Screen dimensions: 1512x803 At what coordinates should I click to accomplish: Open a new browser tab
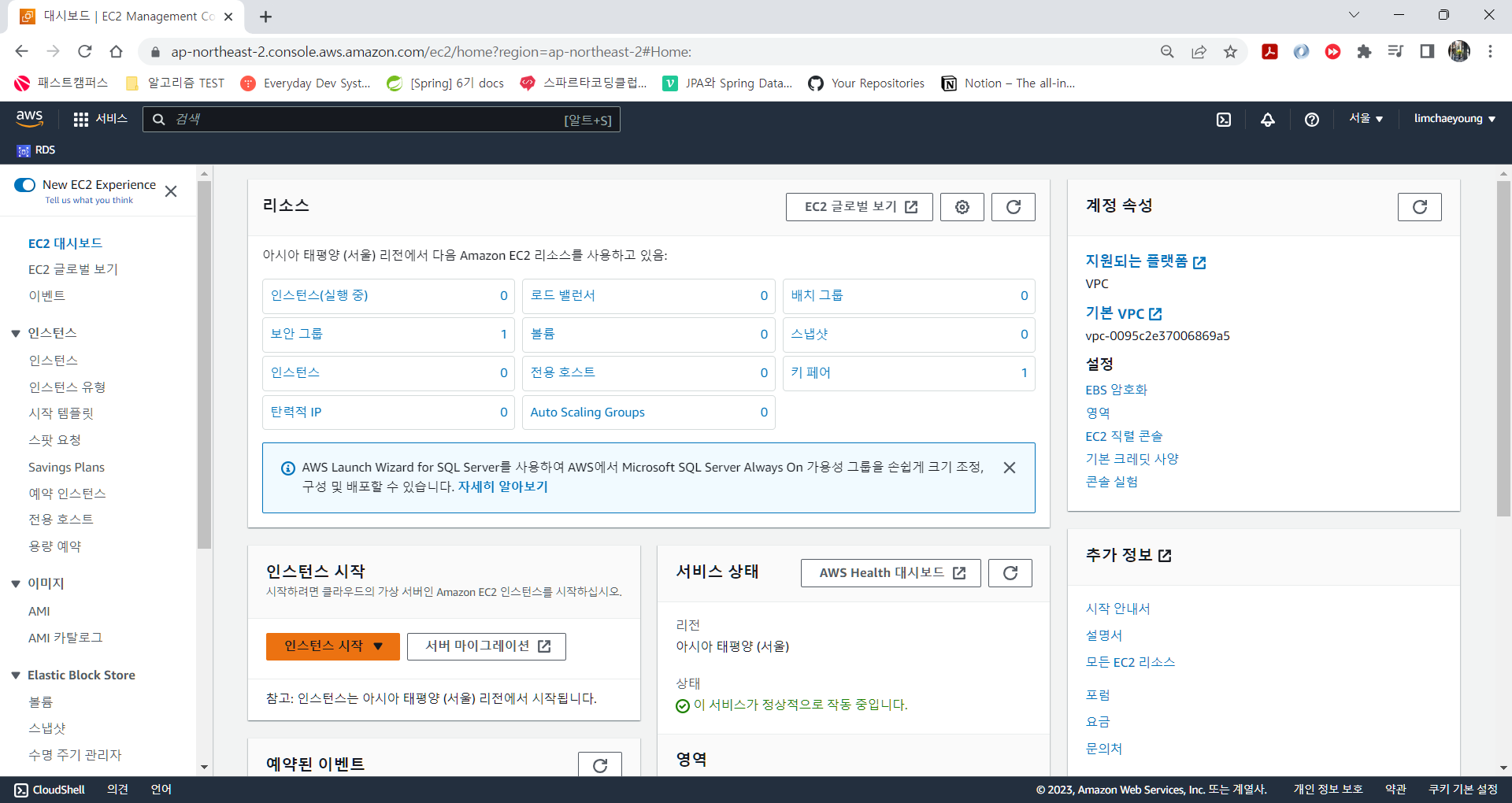[266, 17]
